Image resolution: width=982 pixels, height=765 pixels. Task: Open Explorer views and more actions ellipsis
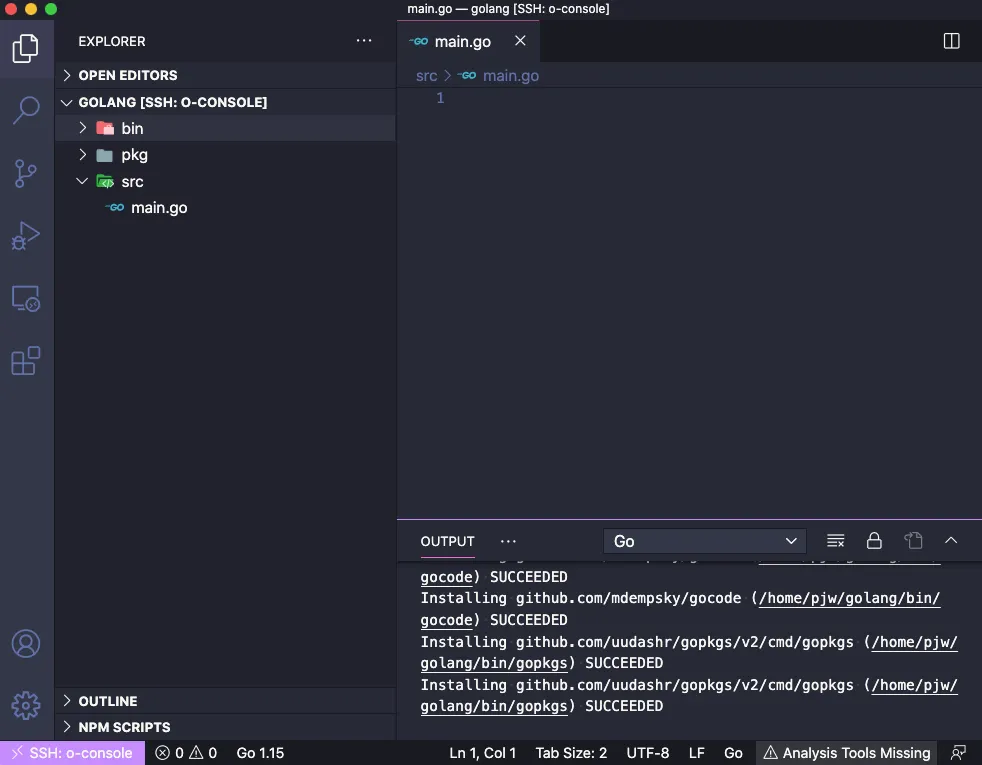(364, 41)
